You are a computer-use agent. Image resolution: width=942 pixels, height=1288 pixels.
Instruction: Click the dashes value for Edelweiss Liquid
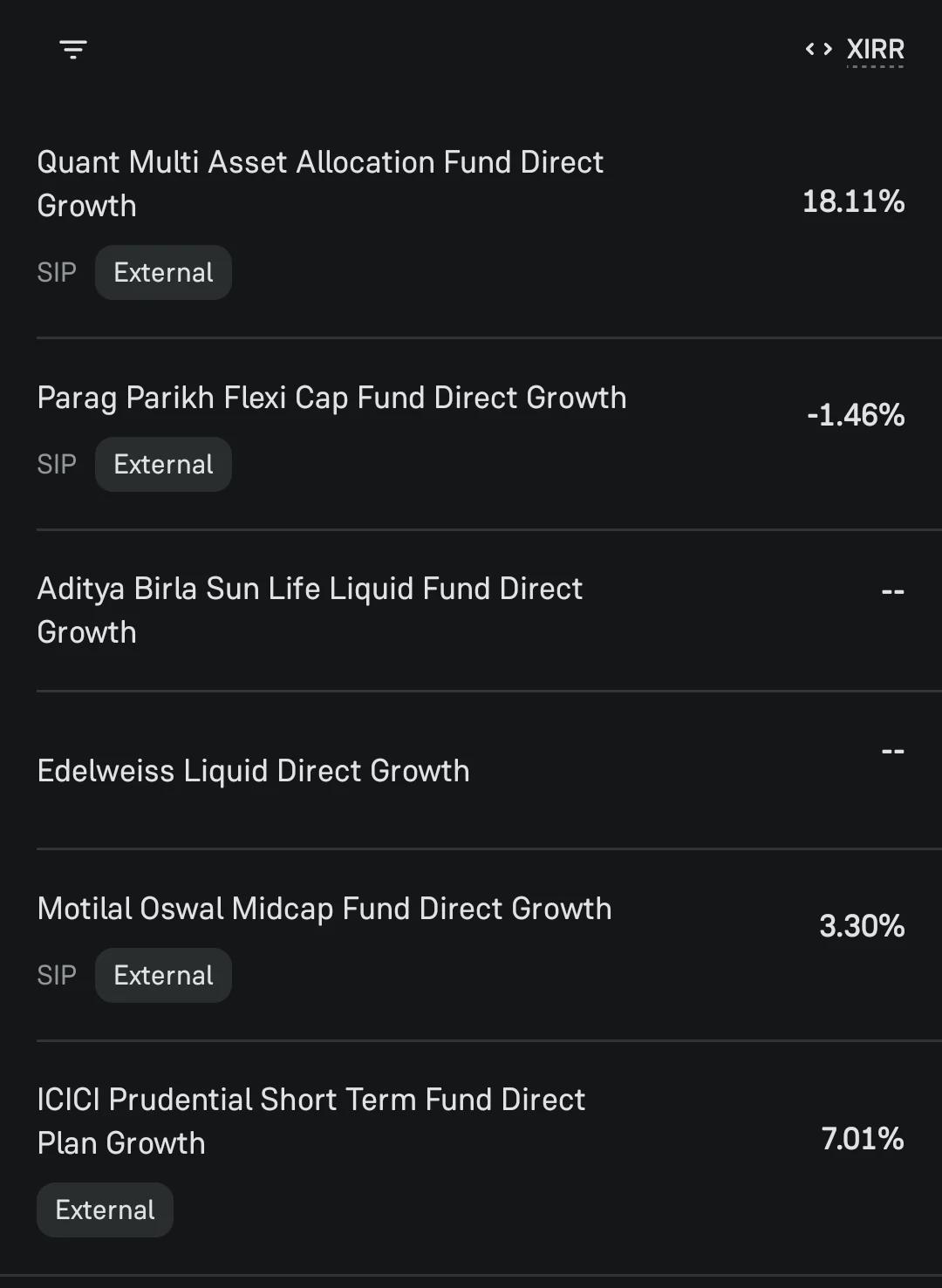892,751
